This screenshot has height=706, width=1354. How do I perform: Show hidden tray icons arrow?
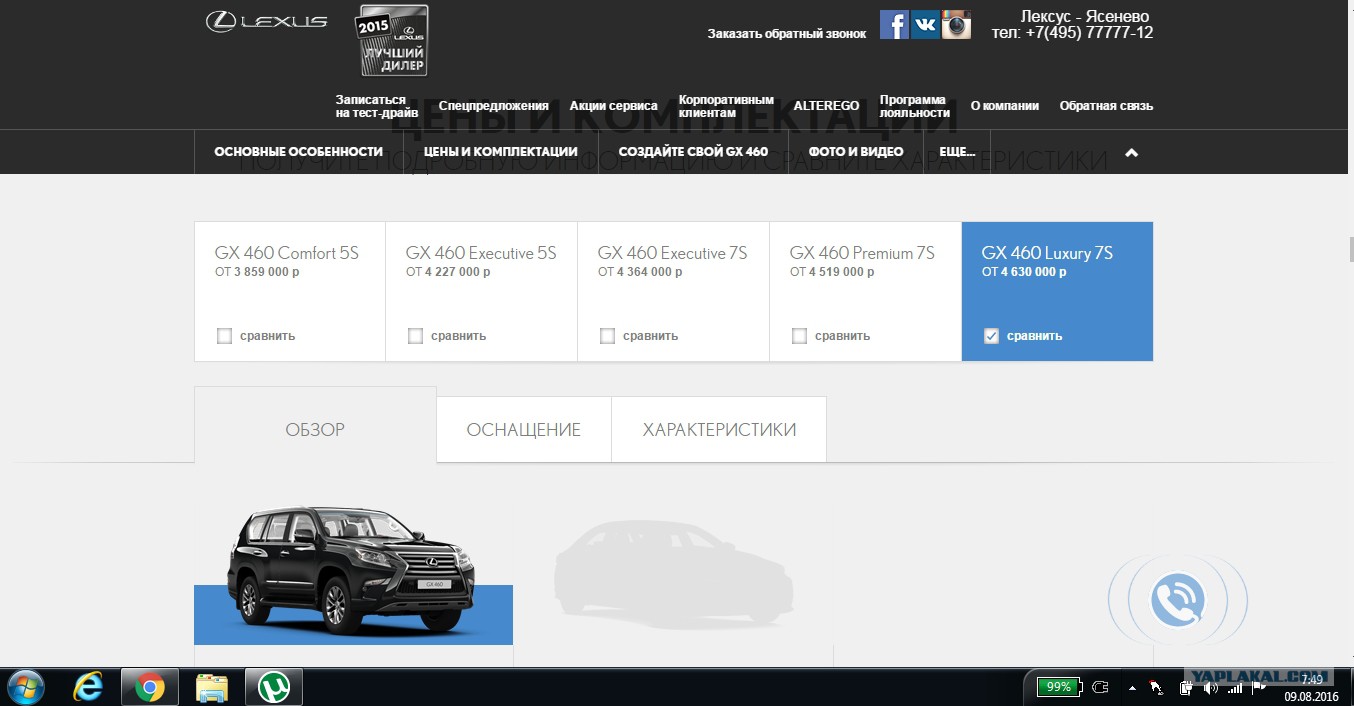tap(1132, 688)
